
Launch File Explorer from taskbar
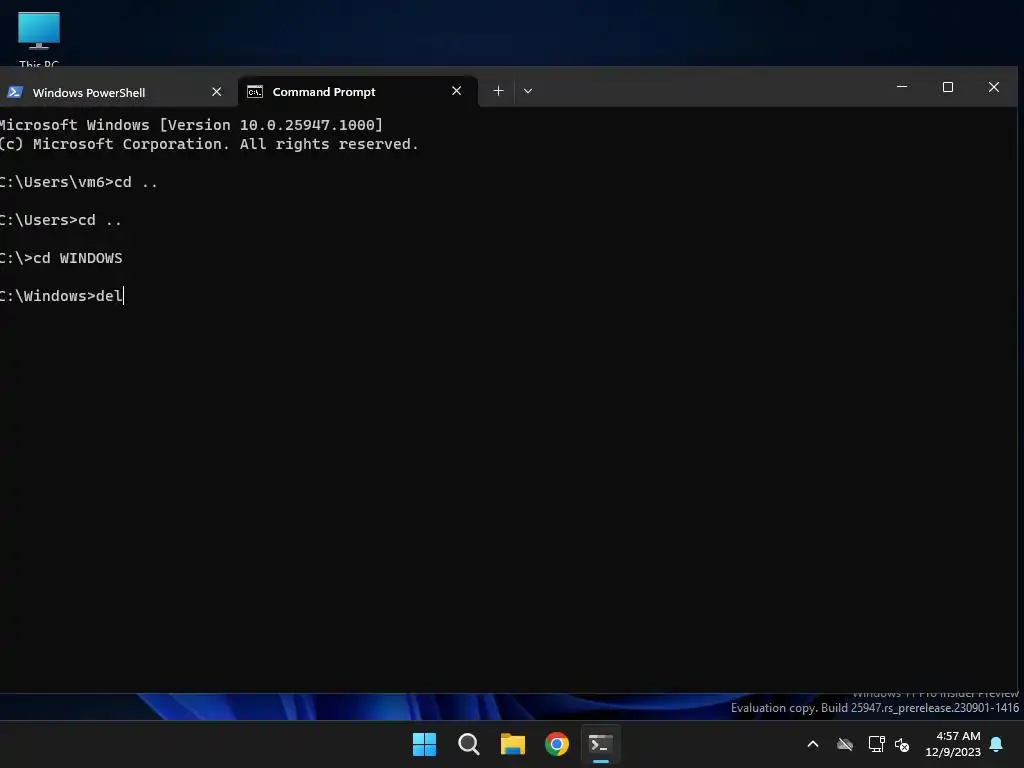[x=513, y=744]
